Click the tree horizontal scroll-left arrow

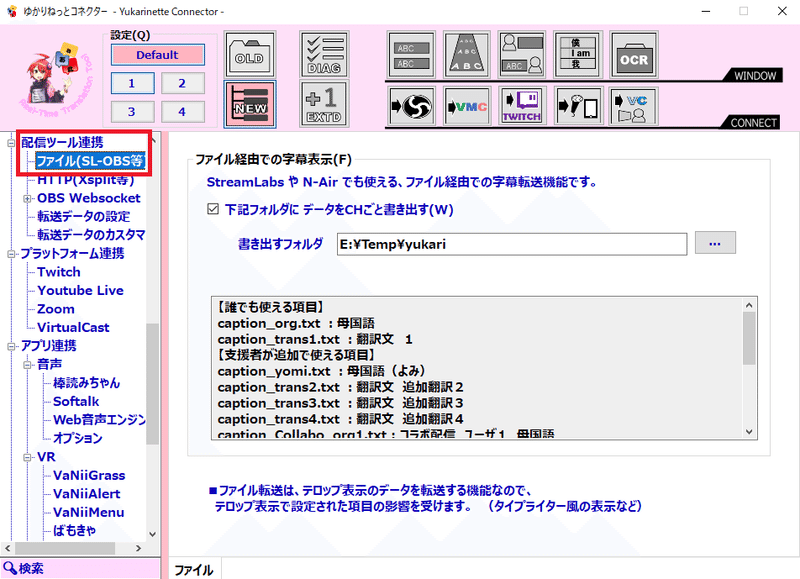[7, 548]
